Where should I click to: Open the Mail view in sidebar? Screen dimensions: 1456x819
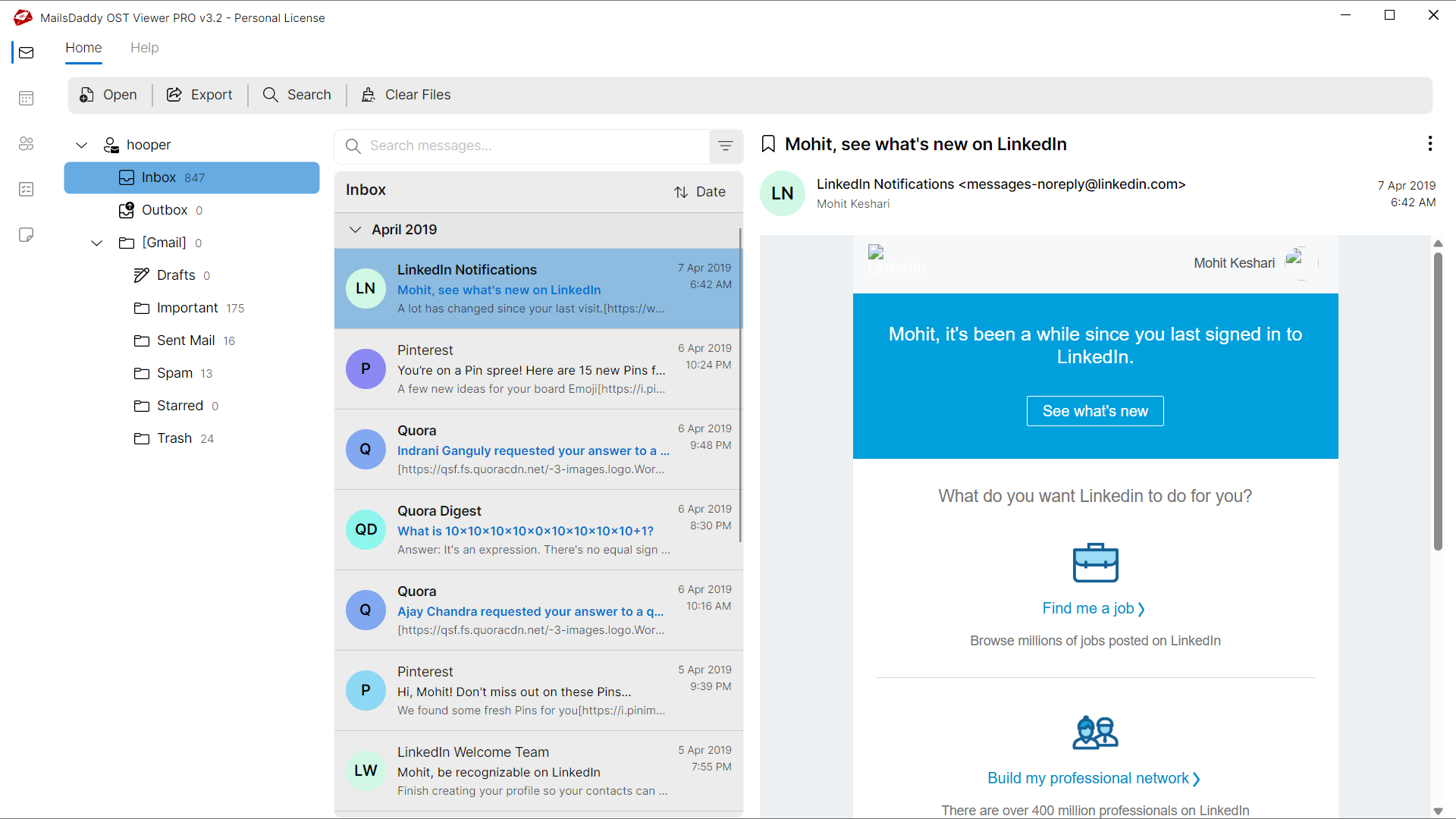(x=27, y=52)
